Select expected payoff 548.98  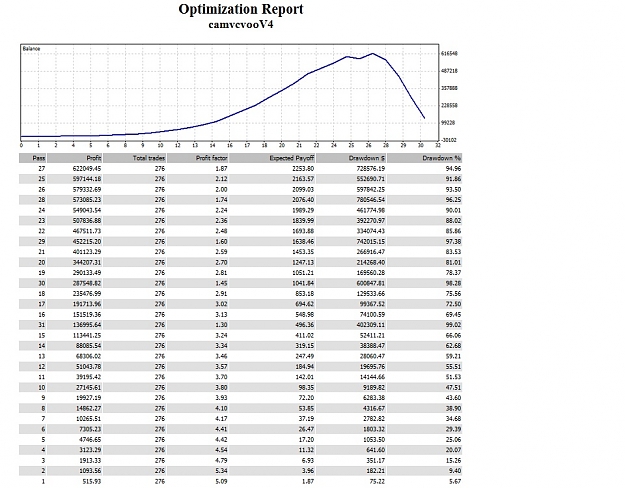pos(305,315)
